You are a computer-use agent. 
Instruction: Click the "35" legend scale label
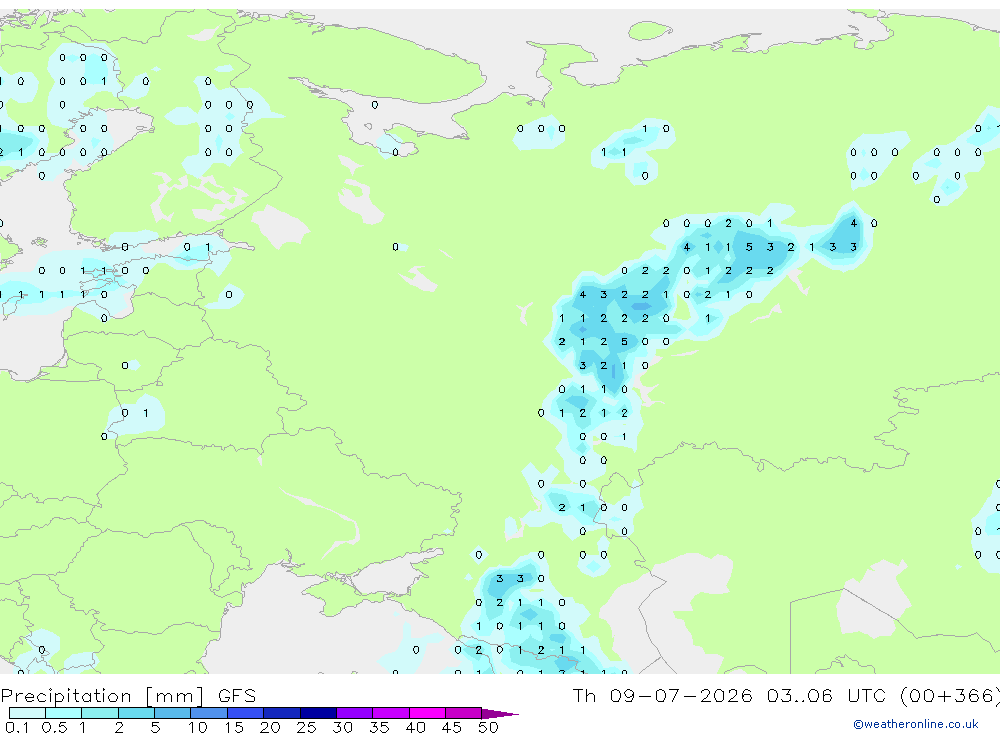point(379,727)
